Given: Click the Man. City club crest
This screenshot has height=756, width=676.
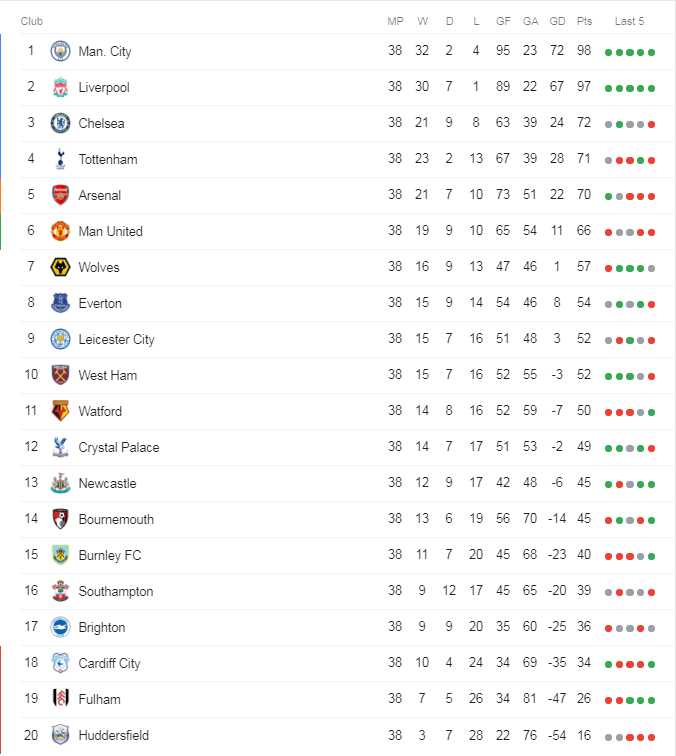Looking at the screenshot, I should [x=61, y=51].
